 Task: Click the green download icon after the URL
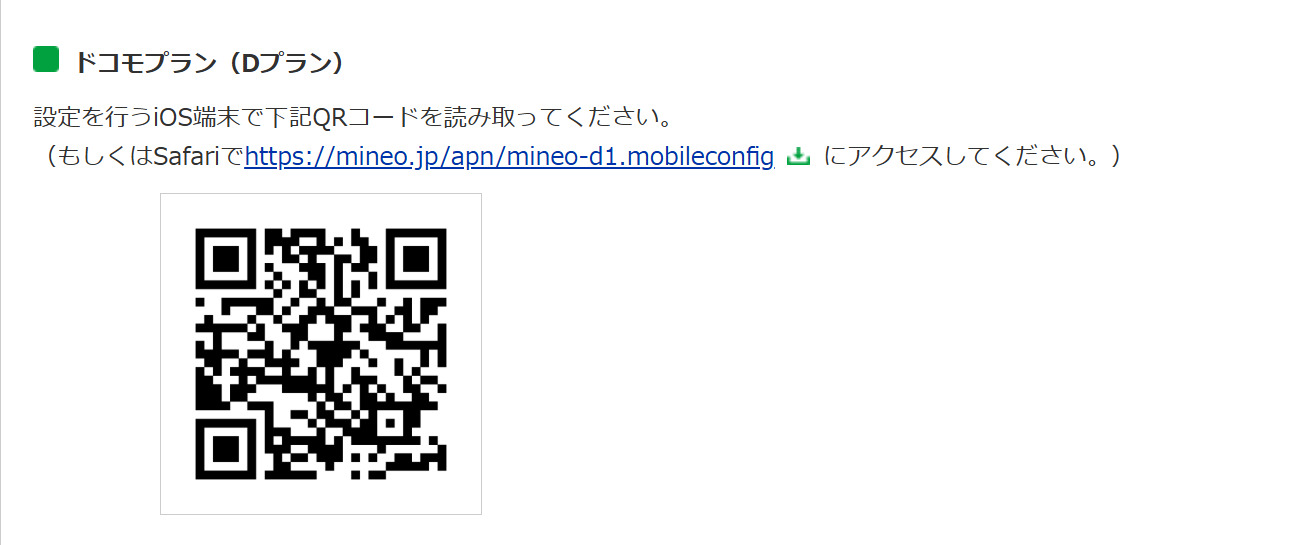(x=798, y=157)
